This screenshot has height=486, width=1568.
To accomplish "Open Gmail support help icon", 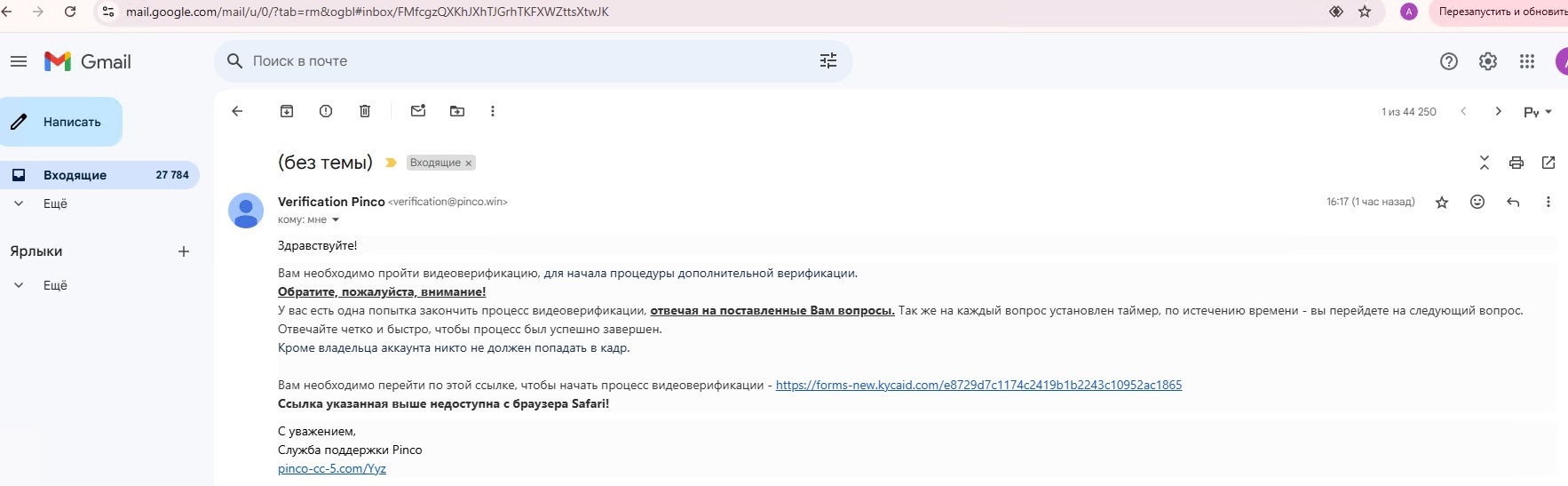I will click(x=1449, y=61).
